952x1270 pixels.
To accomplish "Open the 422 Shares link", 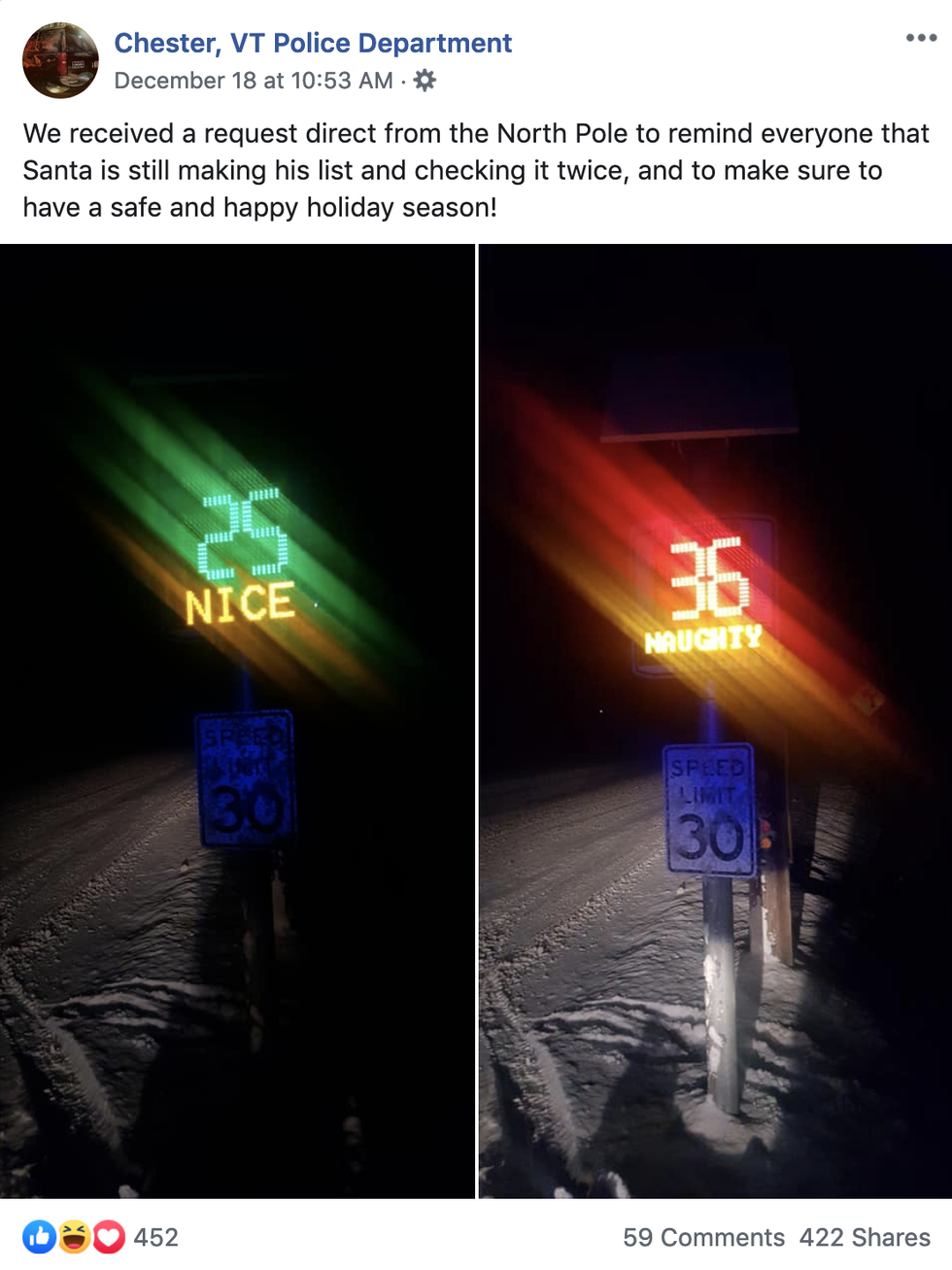I will pos(865,1237).
